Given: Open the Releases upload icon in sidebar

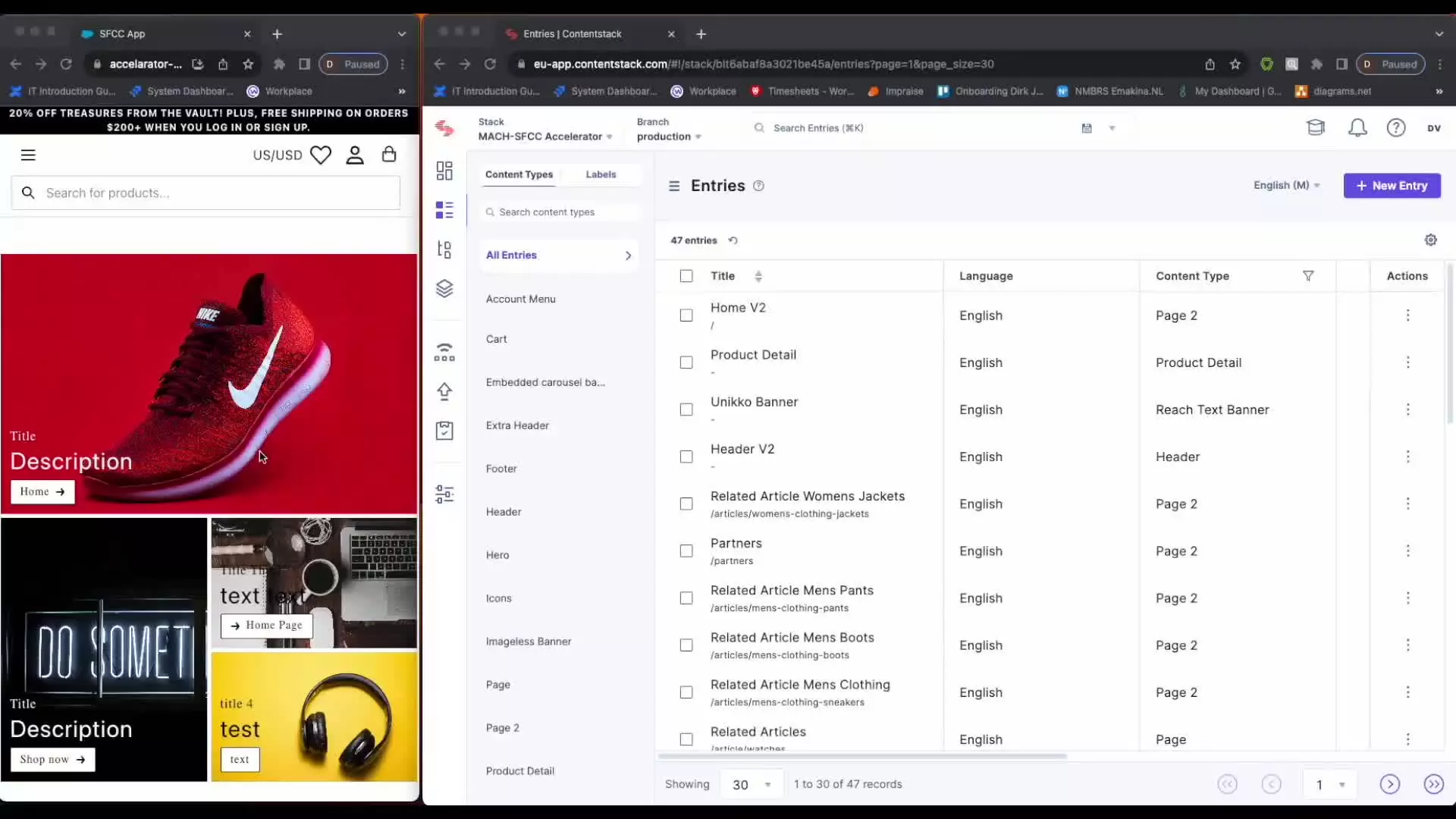Looking at the screenshot, I should click(x=444, y=391).
